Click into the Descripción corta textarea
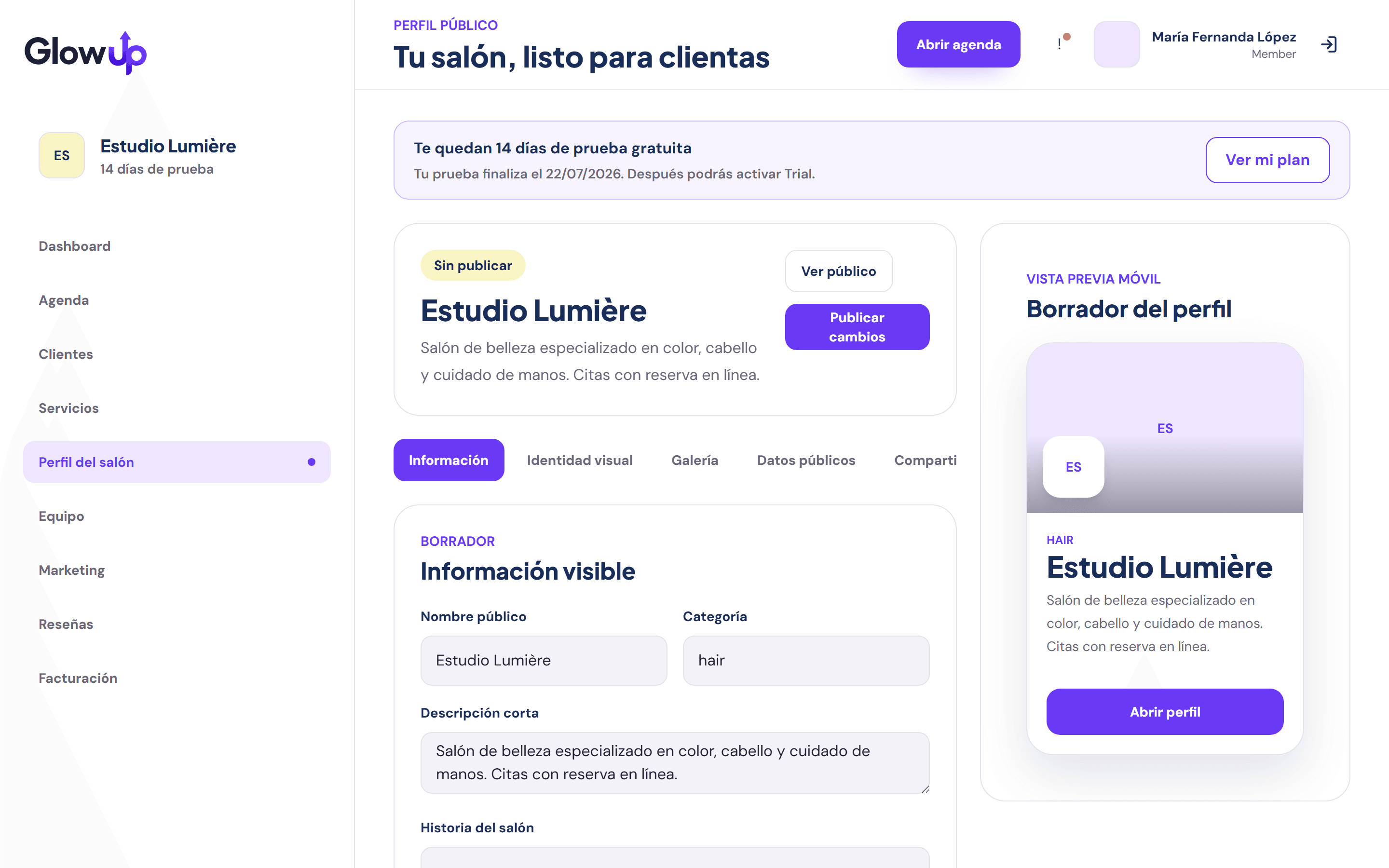Image resolution: width=1389 pixels, height=868 pixels. click(675, 762)
